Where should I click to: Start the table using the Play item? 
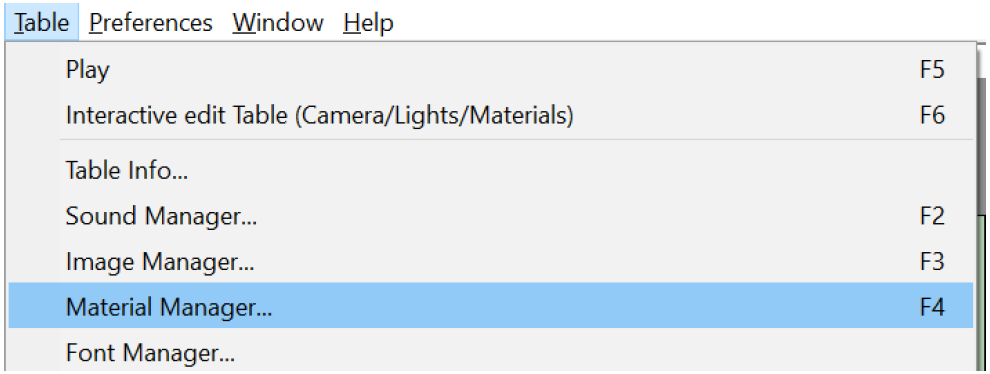491,69
